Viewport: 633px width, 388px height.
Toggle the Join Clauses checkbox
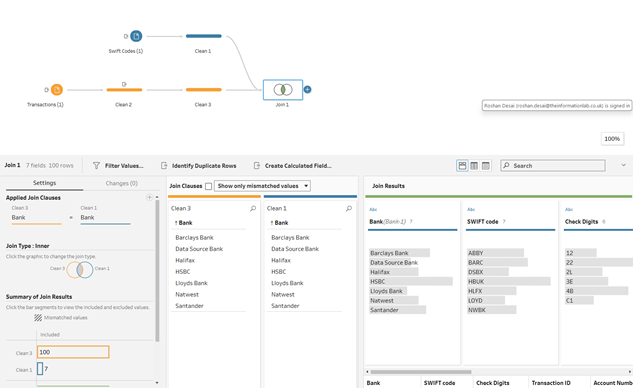point(208,186)
